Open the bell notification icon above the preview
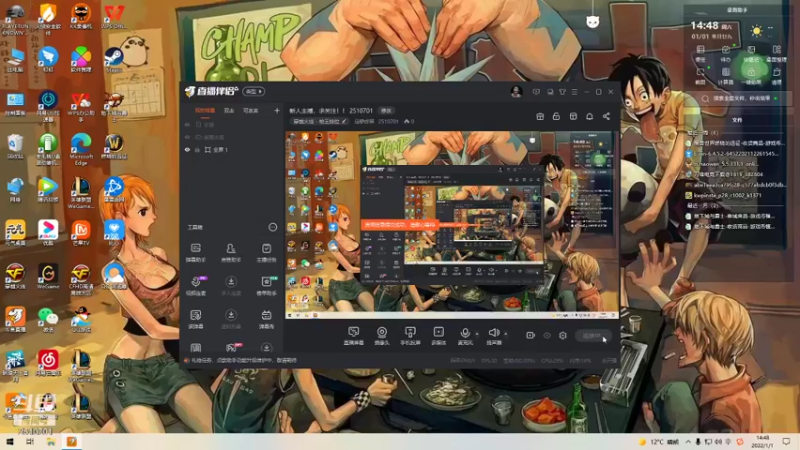The image size is (800, 450). point(589,116)
